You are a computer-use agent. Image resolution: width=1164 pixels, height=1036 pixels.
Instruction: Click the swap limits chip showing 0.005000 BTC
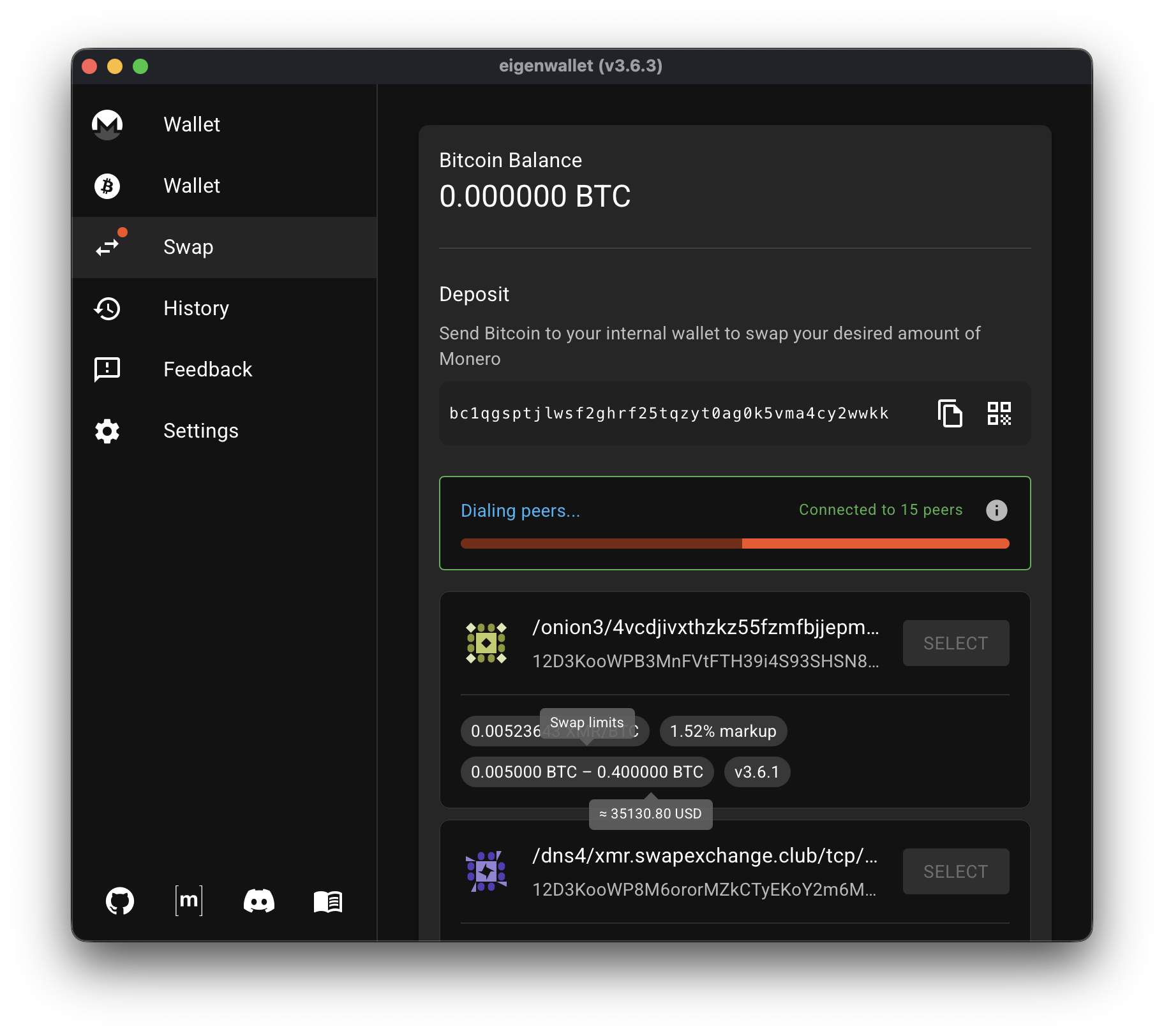click(x=586, y=771)
